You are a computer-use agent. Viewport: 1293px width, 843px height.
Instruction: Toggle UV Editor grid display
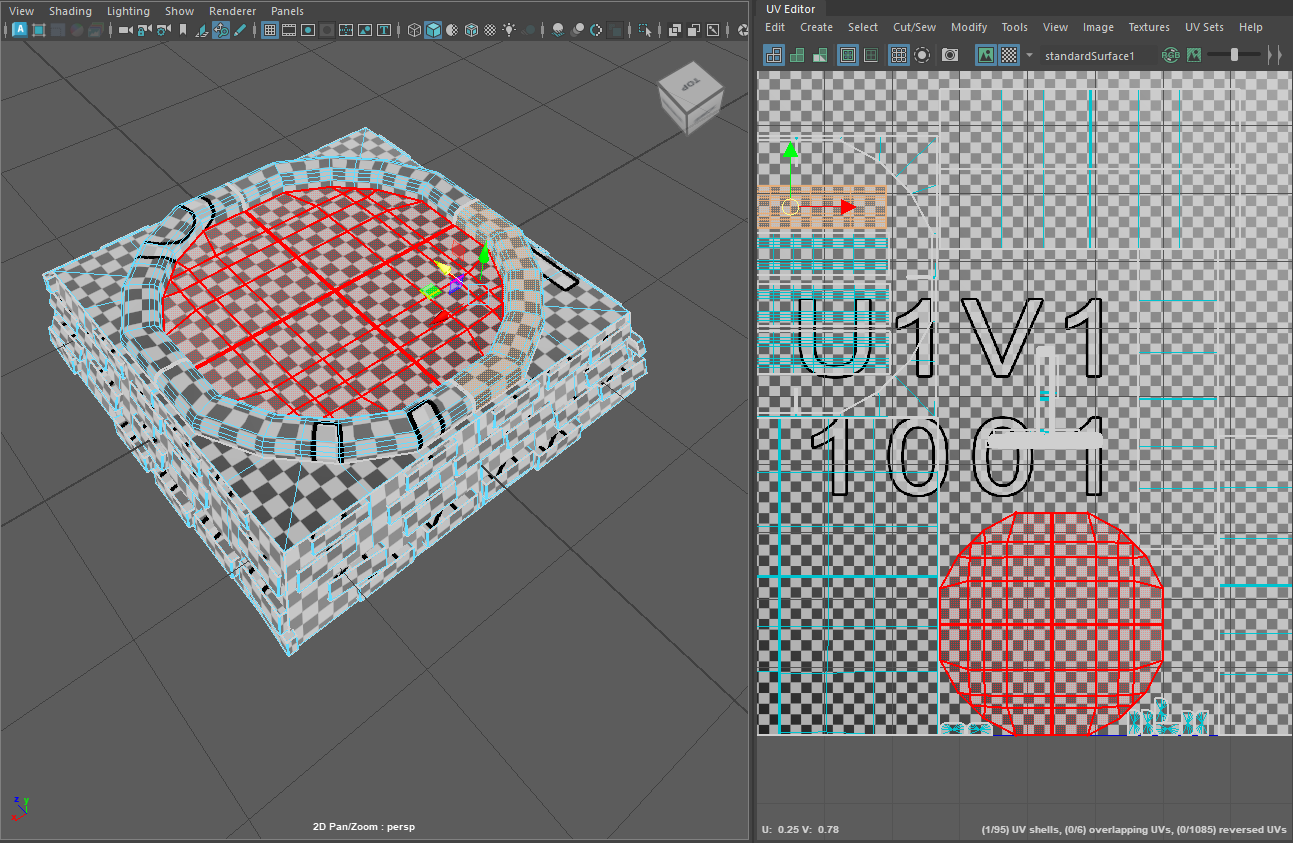(899, 55)
